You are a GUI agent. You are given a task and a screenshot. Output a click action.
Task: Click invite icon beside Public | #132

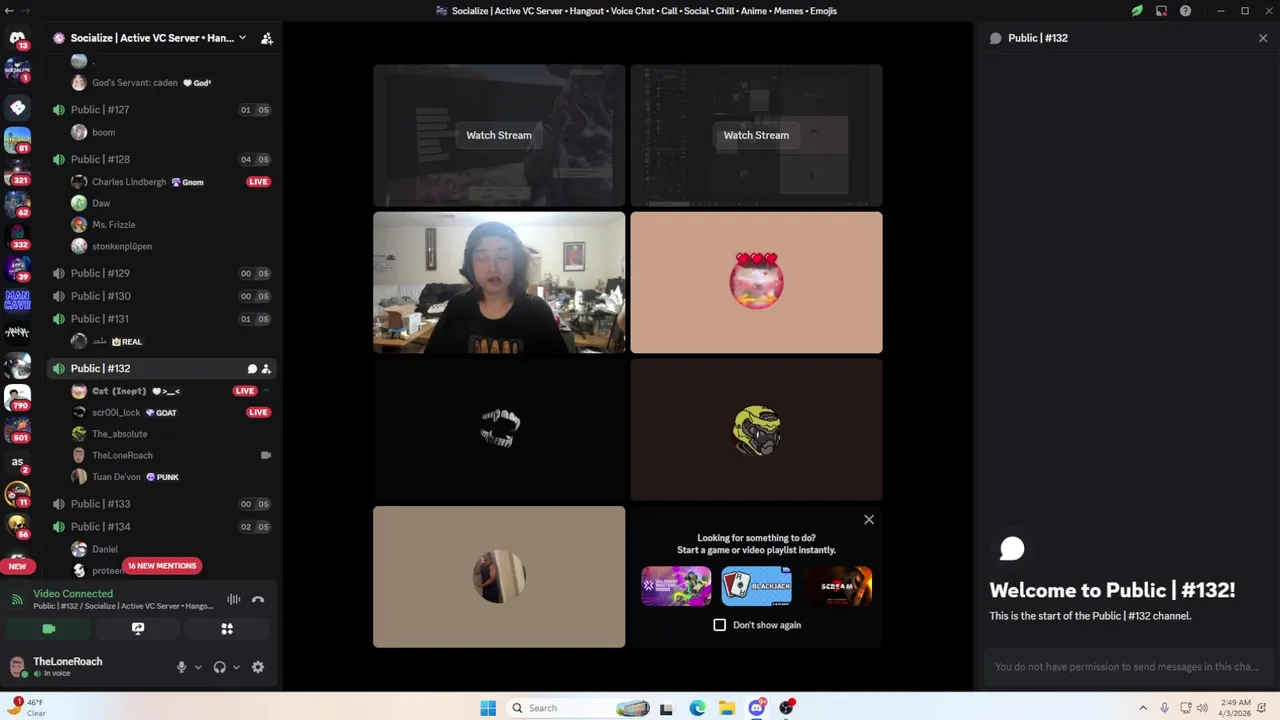tap(266, 369)
